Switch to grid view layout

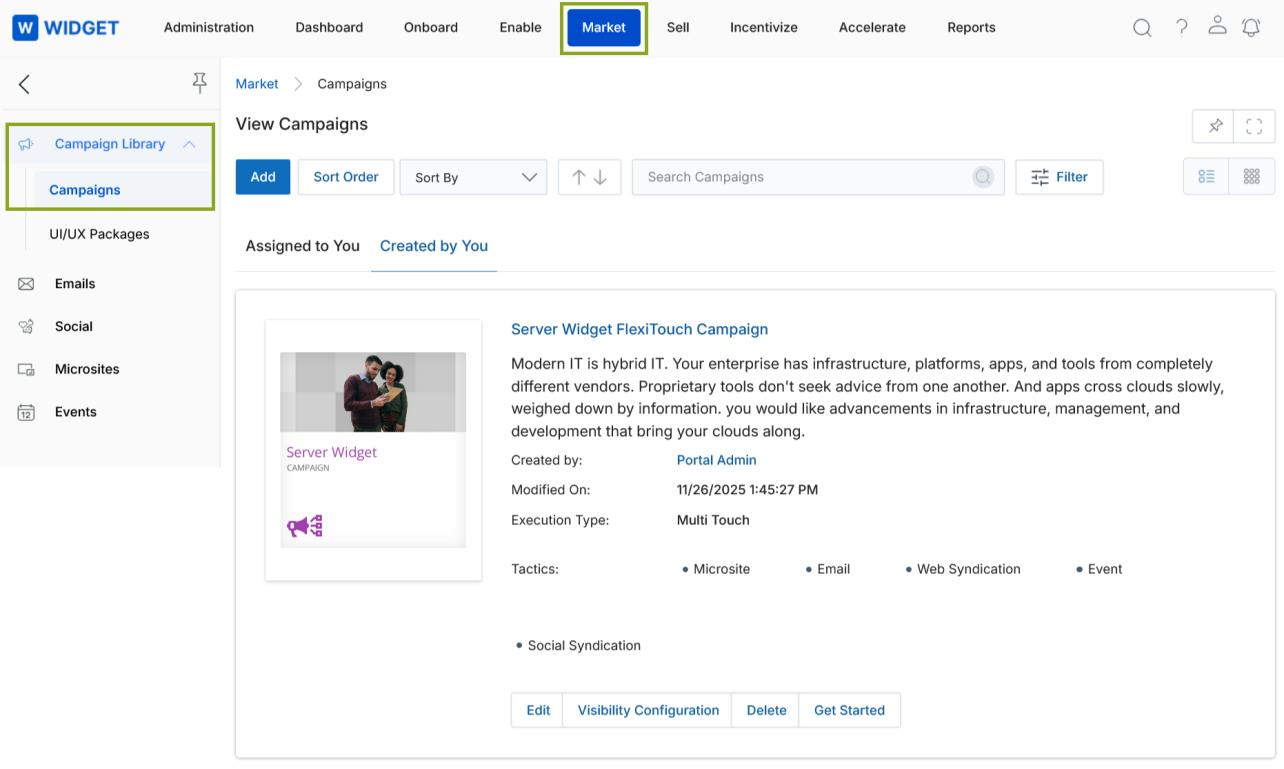(x=1252, y=176)
